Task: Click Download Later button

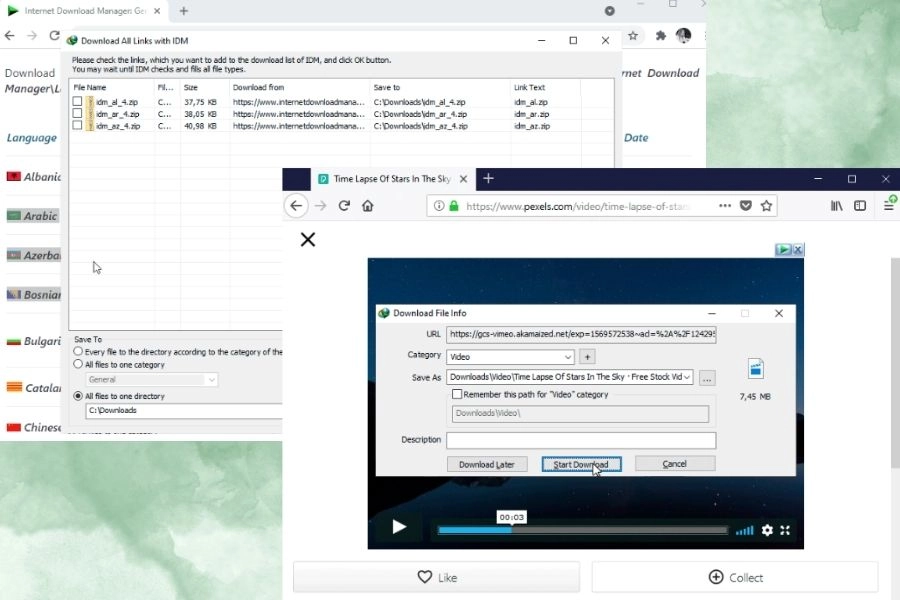Action: (x=487, y=464)
